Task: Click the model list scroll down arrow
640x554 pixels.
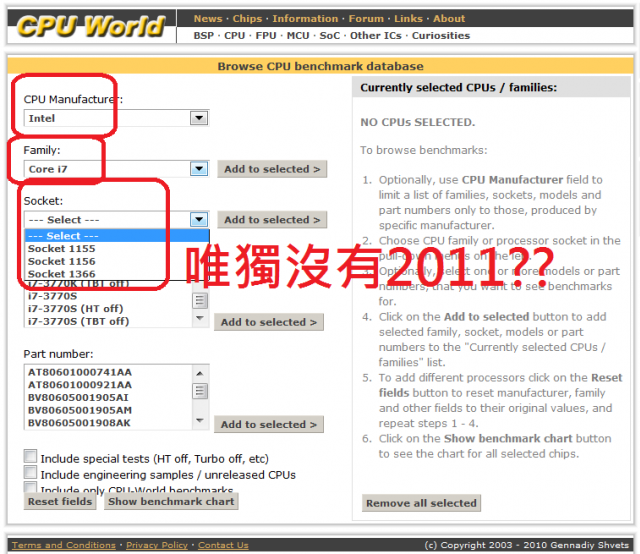Action: [200, 318]
